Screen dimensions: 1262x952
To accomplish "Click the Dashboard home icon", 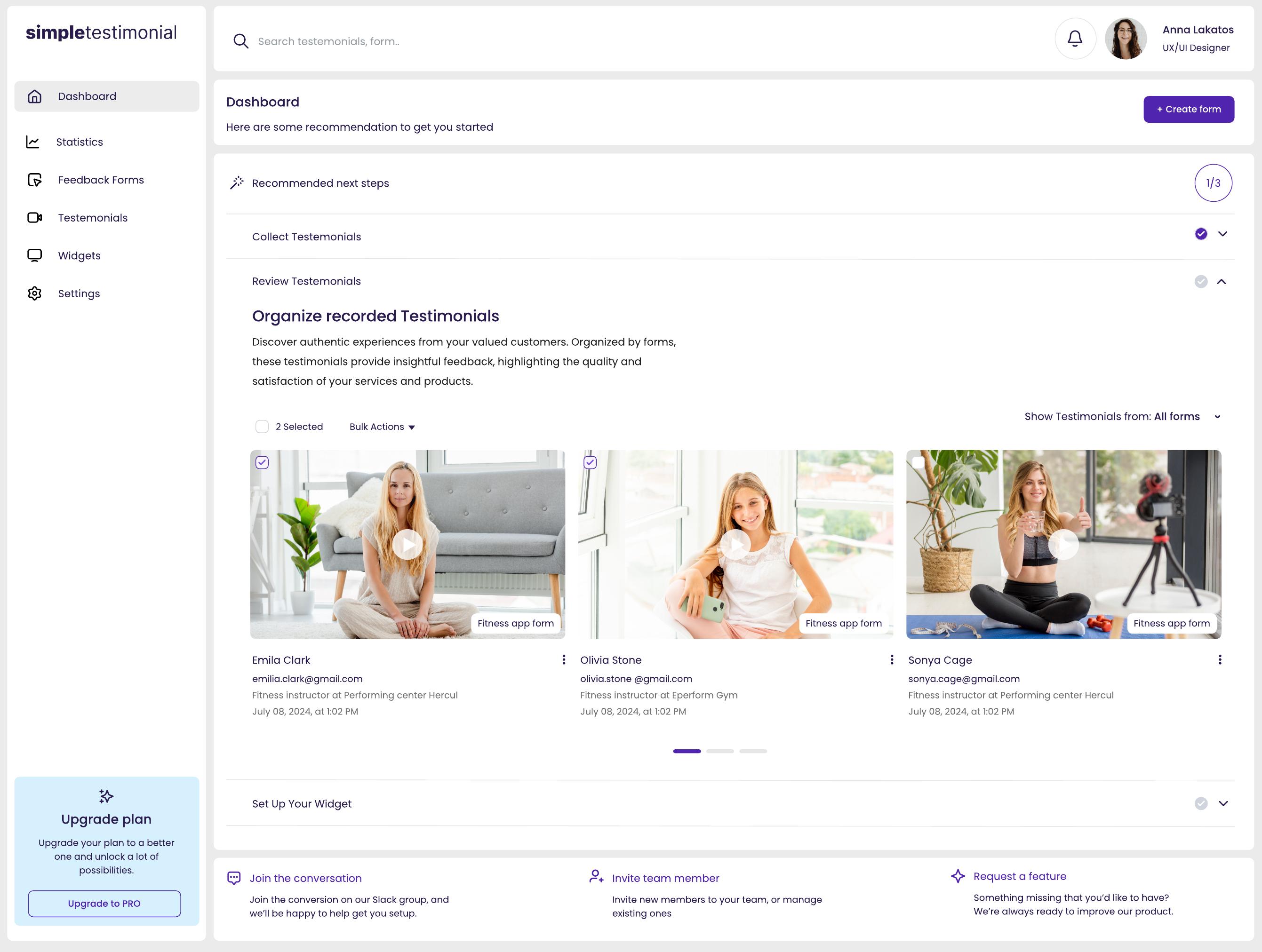I will point(35,96).
